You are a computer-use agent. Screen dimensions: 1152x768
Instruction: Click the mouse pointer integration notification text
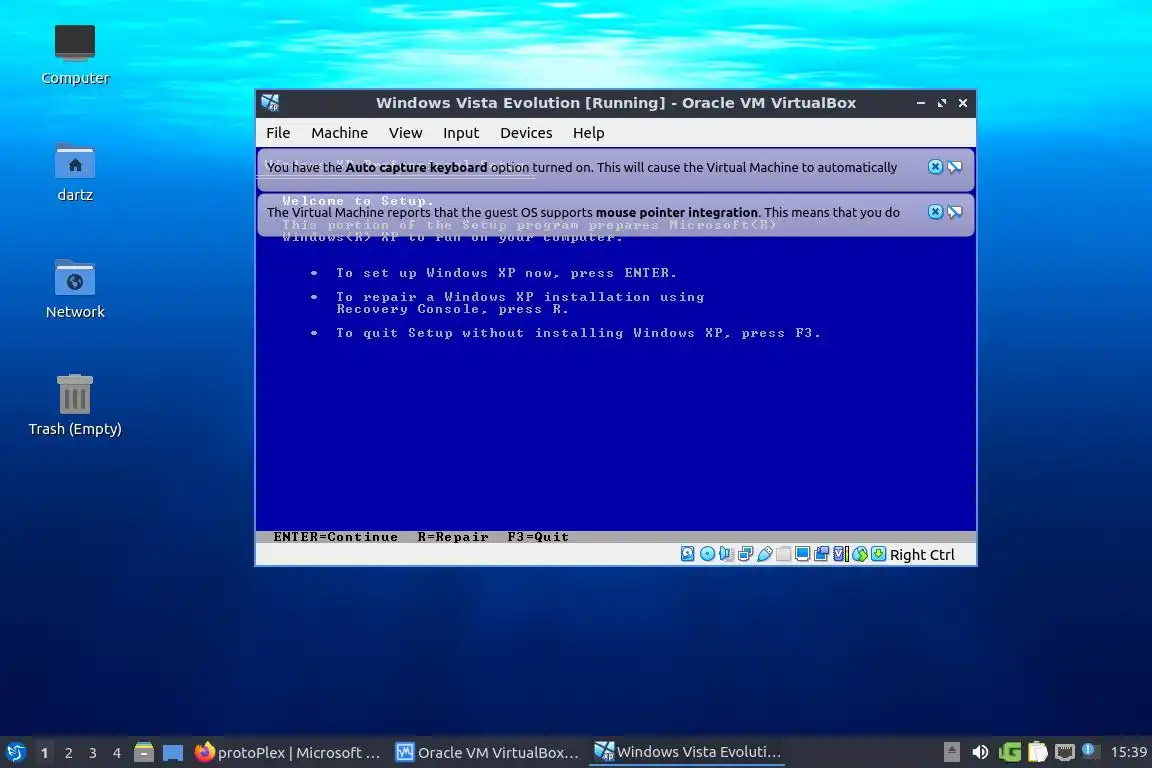coord(583,212)
